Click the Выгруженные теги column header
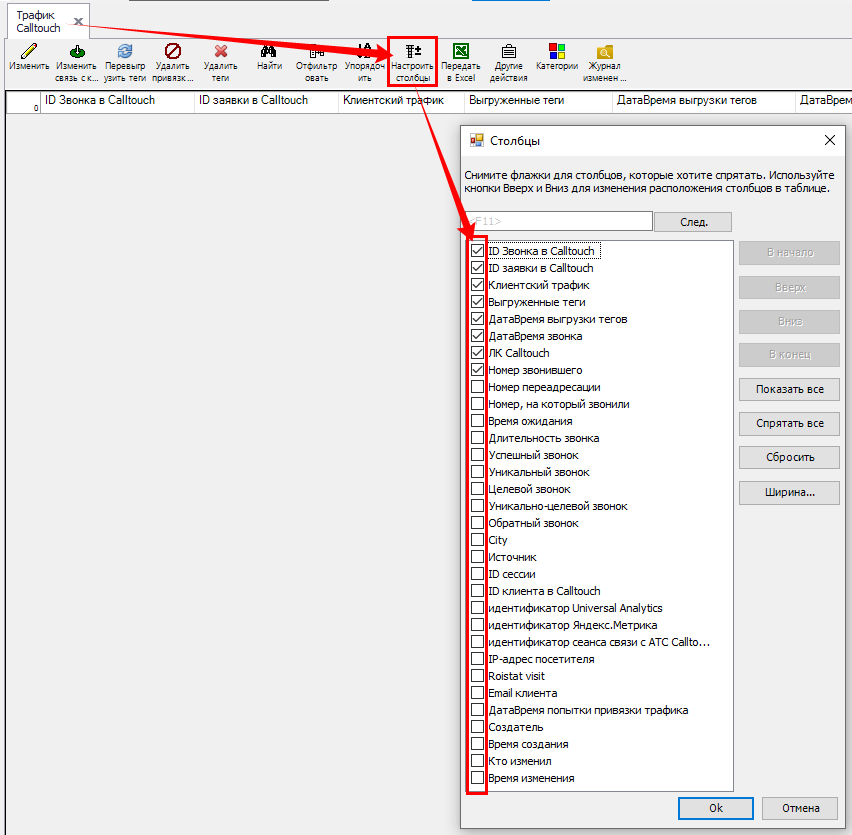Image resolution: width=852 pixels, height=835 pixels. [x=528, y=101]
